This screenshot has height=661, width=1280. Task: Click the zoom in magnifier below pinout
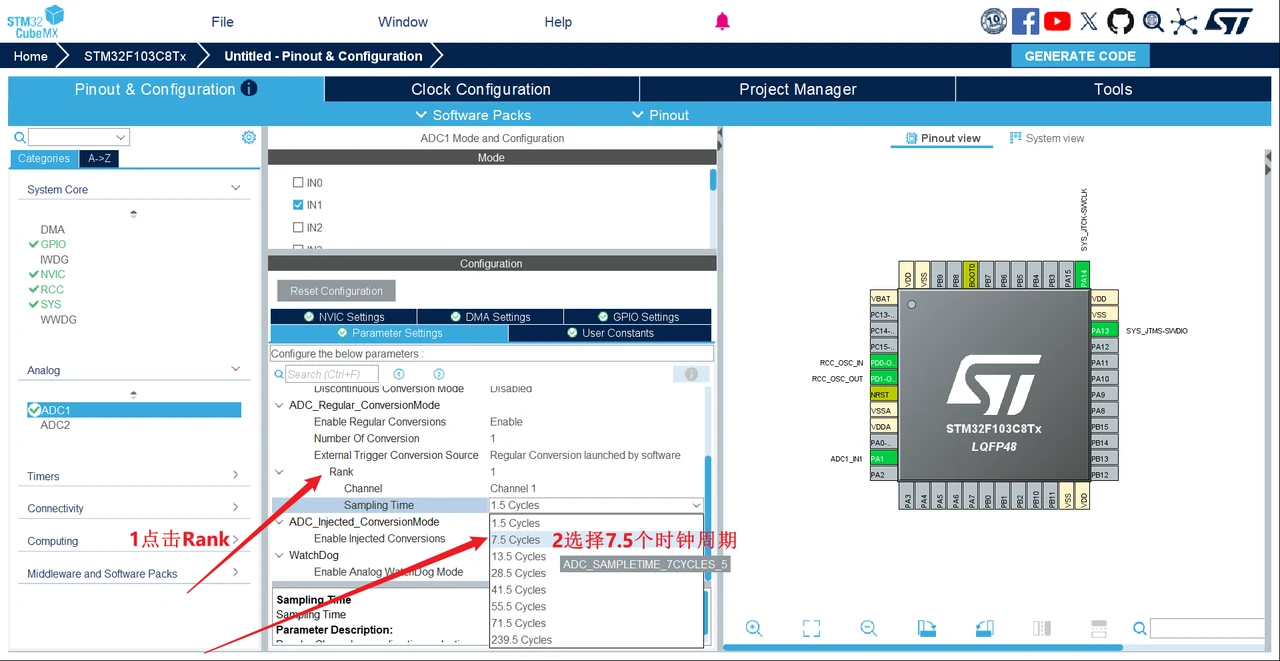754,628
